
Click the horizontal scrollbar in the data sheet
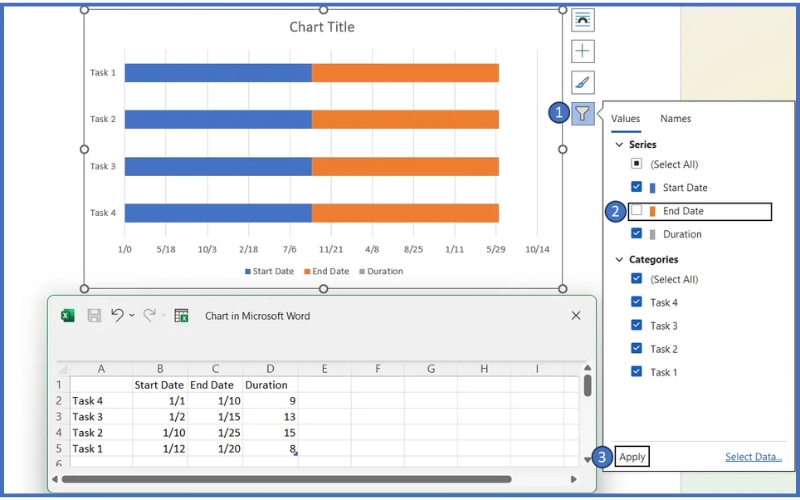pos(287,479)
